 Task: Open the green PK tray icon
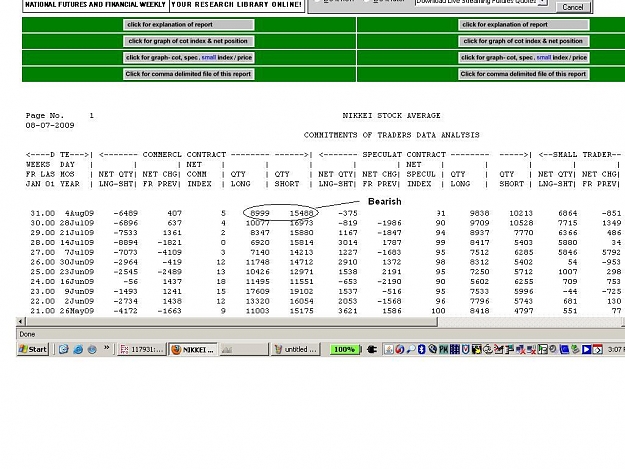tap(444, 349)
